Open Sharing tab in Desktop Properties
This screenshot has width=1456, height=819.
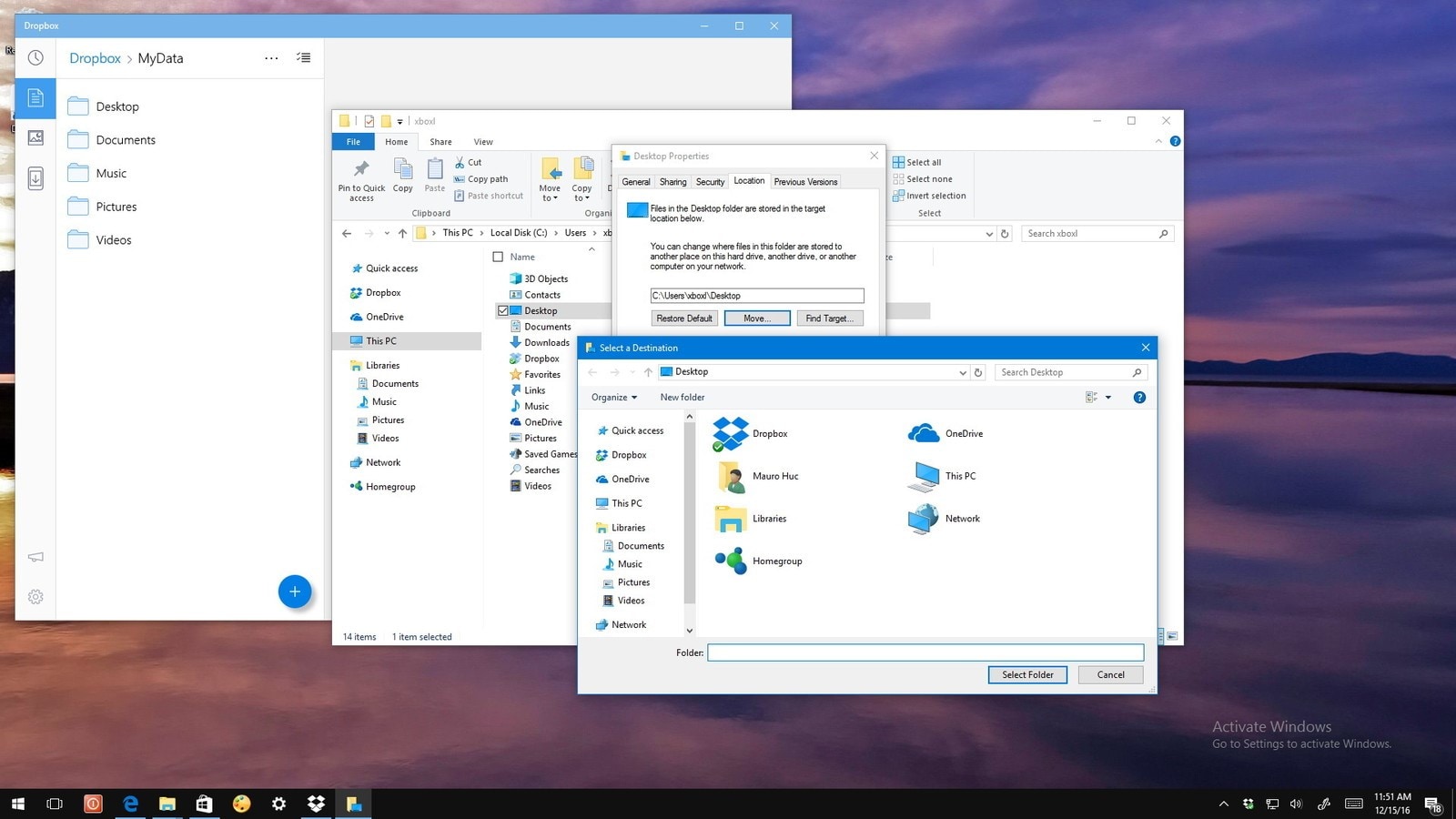pyautogui.click(x=673, y=182)
